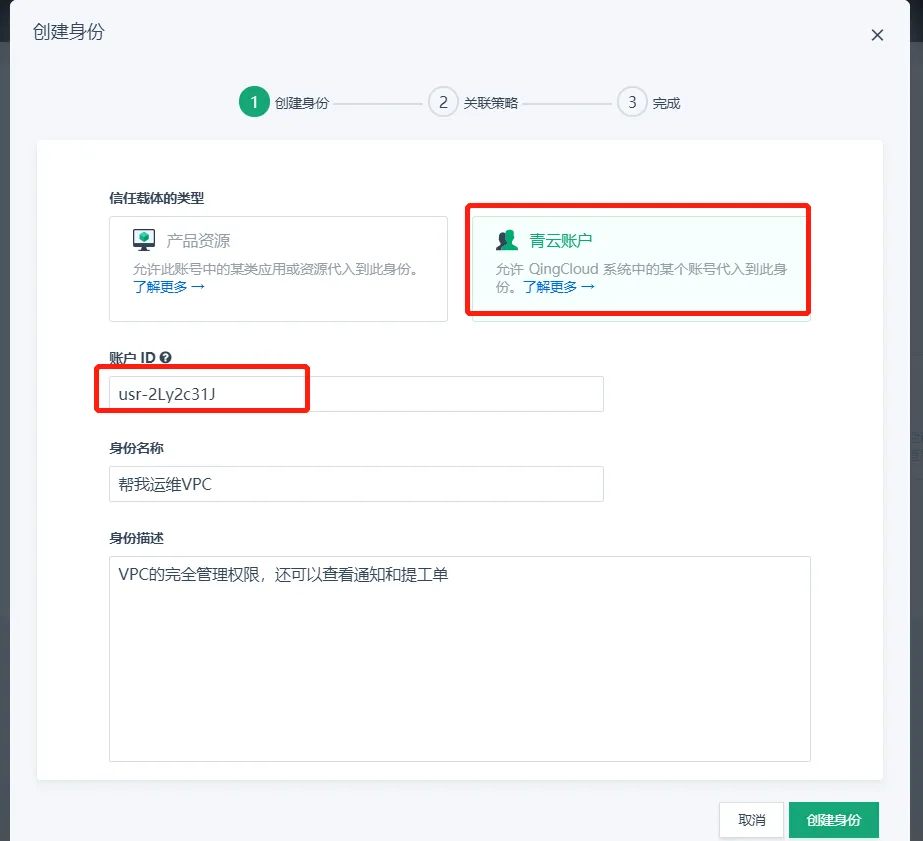923x841 pixels.
Task: Close the 创建身份 dialog with the X
Action: click(x=877, y=35)
